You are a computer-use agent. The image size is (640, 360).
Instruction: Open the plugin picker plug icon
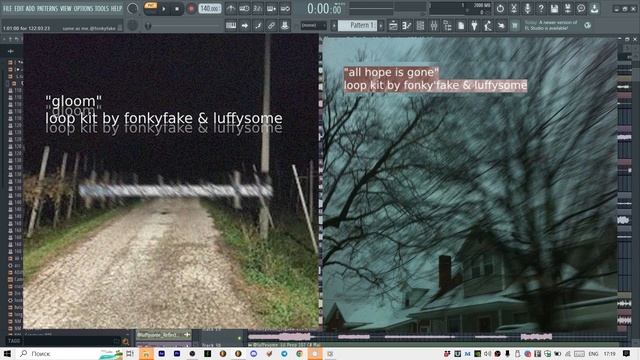click(x=474, y=26)
